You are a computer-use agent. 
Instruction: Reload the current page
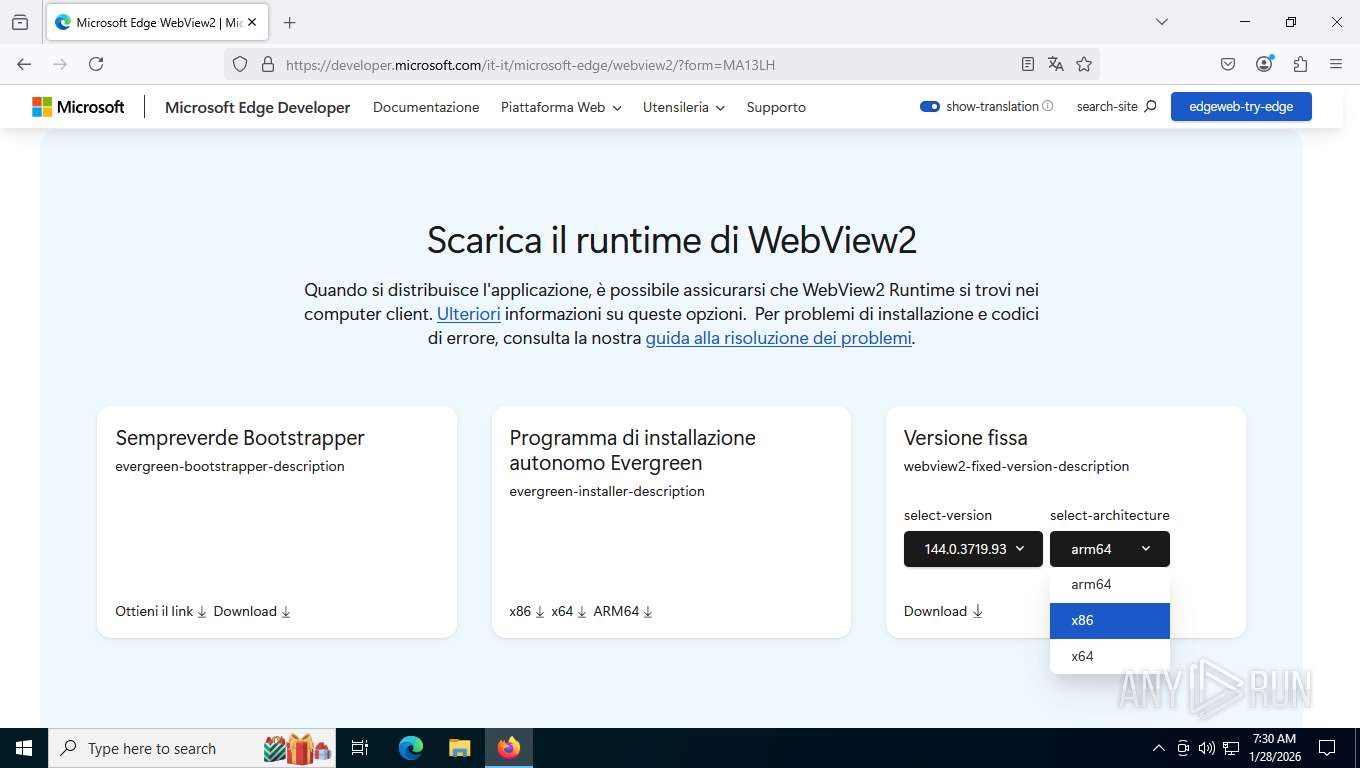pos(96,64)
